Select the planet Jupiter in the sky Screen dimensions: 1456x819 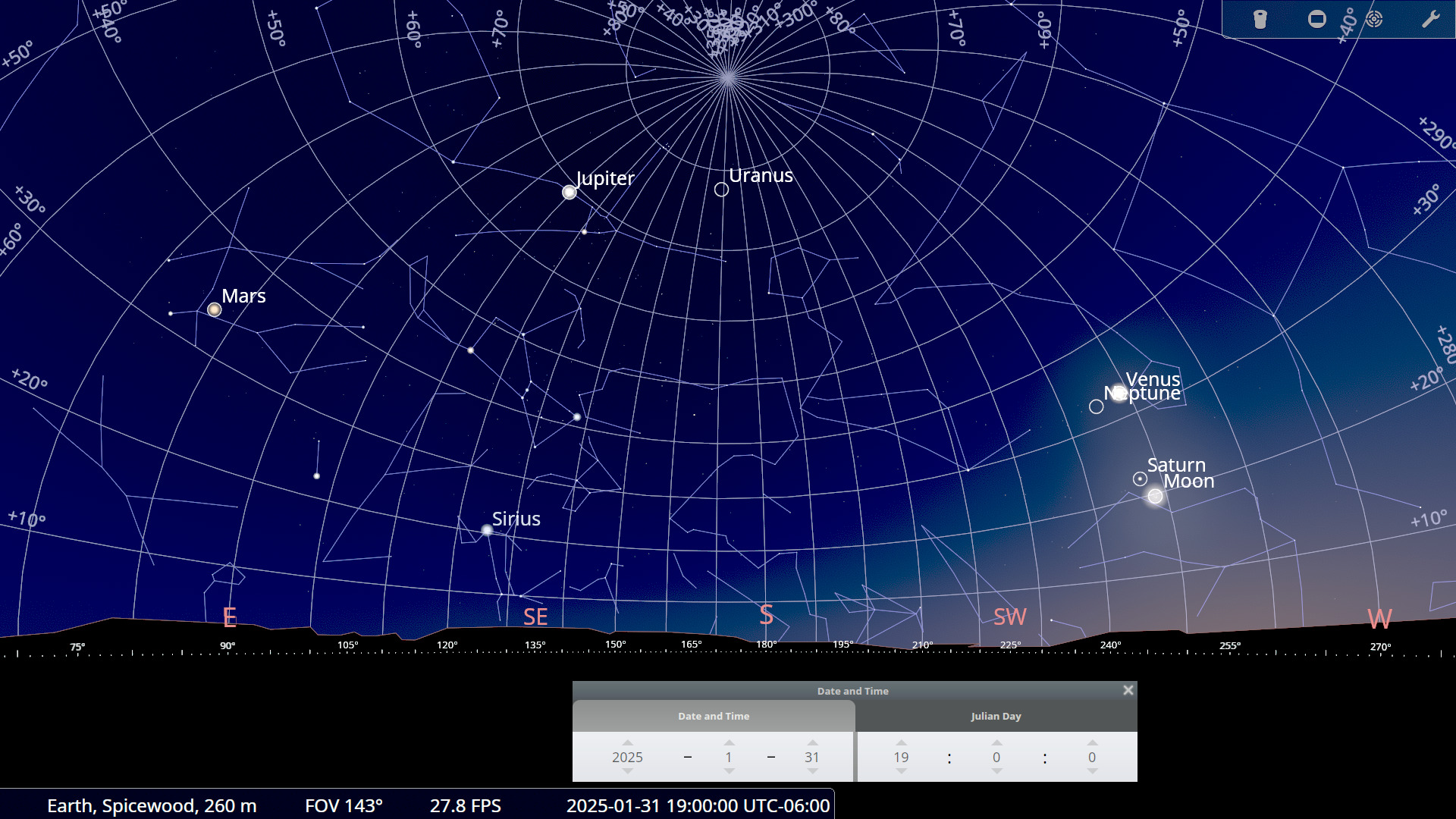(570, 193)
